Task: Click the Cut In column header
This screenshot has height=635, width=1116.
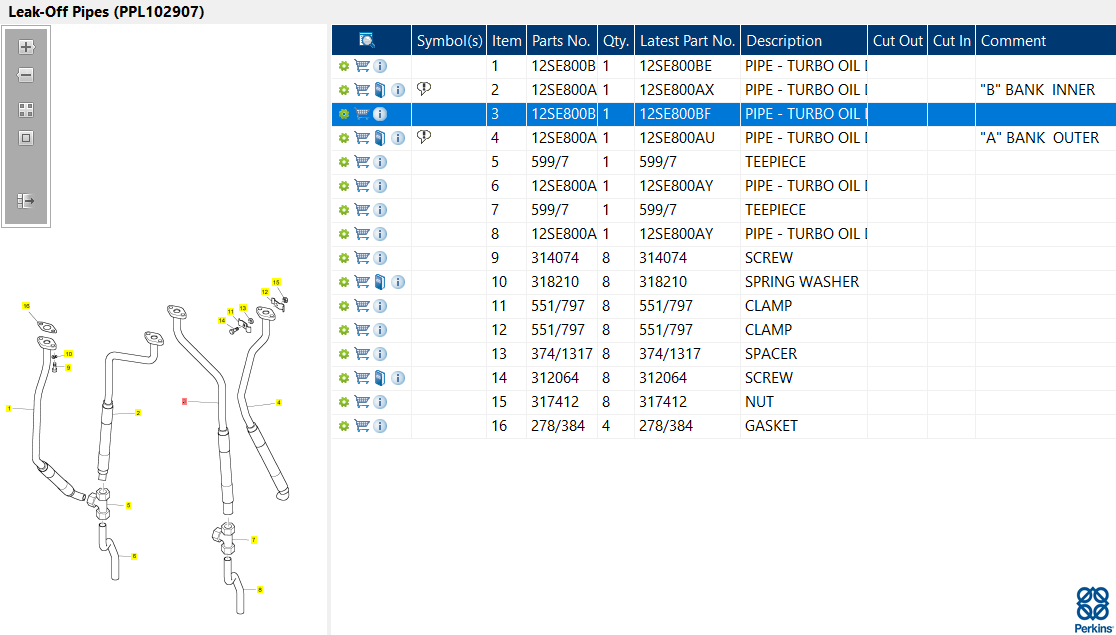Action: (952, 41)
